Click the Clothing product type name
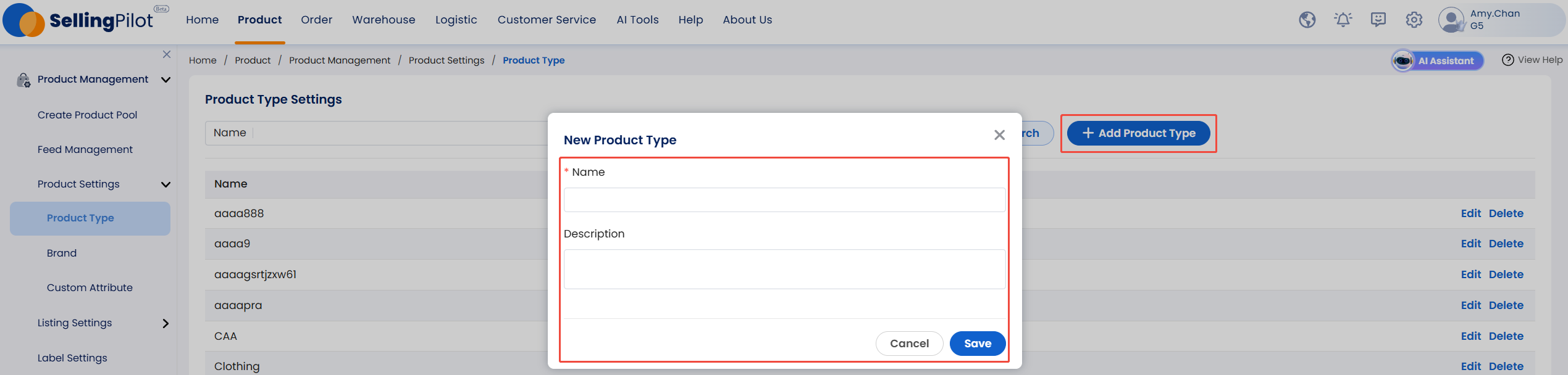This screenshot has width=1568, height=375. (237, 366)
